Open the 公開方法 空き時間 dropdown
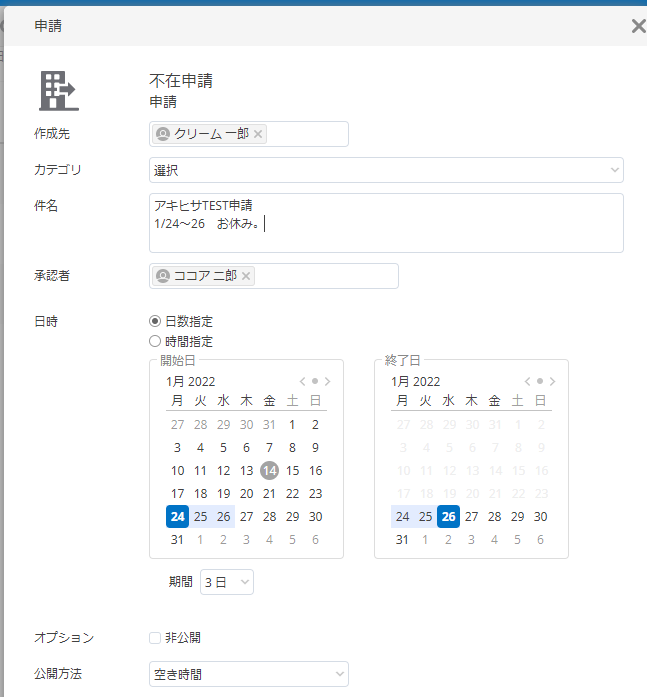Viewport: 647px width, 697px height. tap(249, 674)
